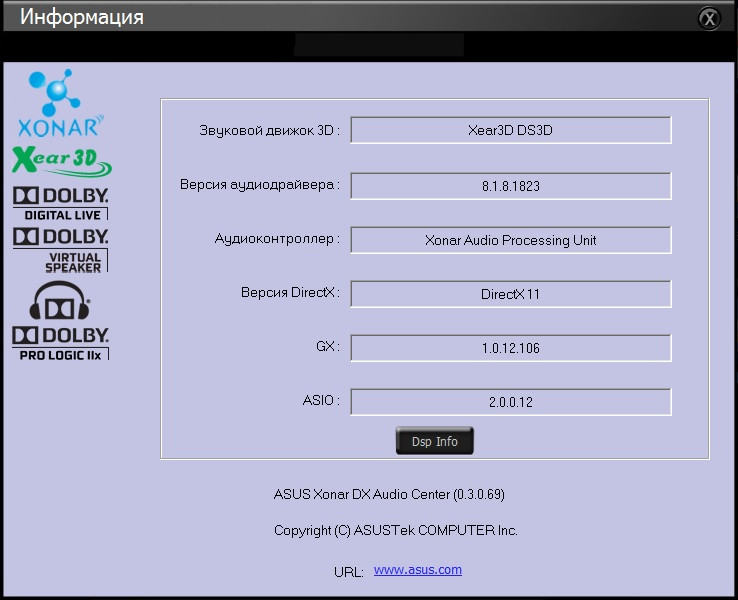This screenshot has width=738, height=600.
Task: Click the Dolby Virtual Speaker logo
Action: pos(61,250)
